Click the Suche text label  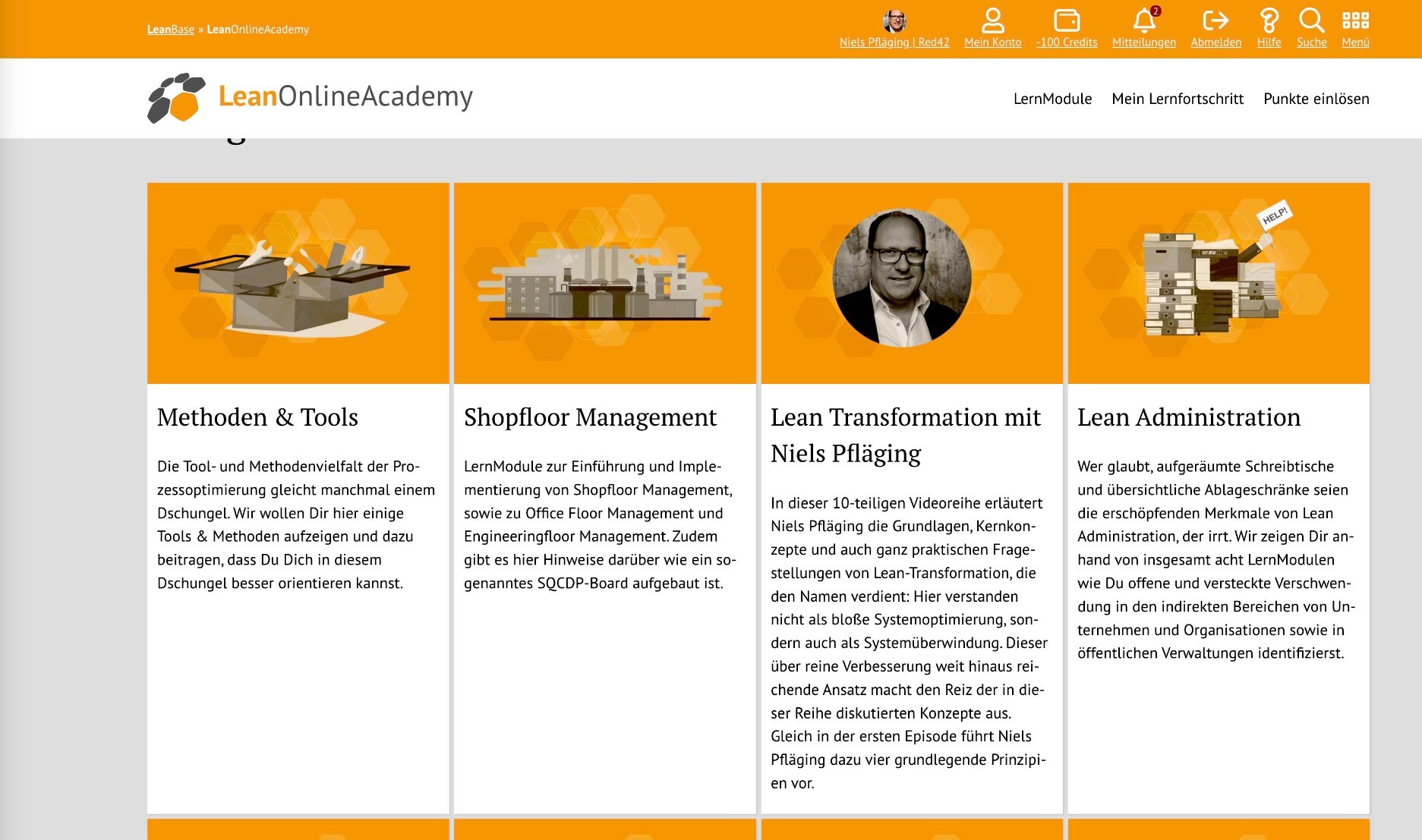pos(1311,42)
